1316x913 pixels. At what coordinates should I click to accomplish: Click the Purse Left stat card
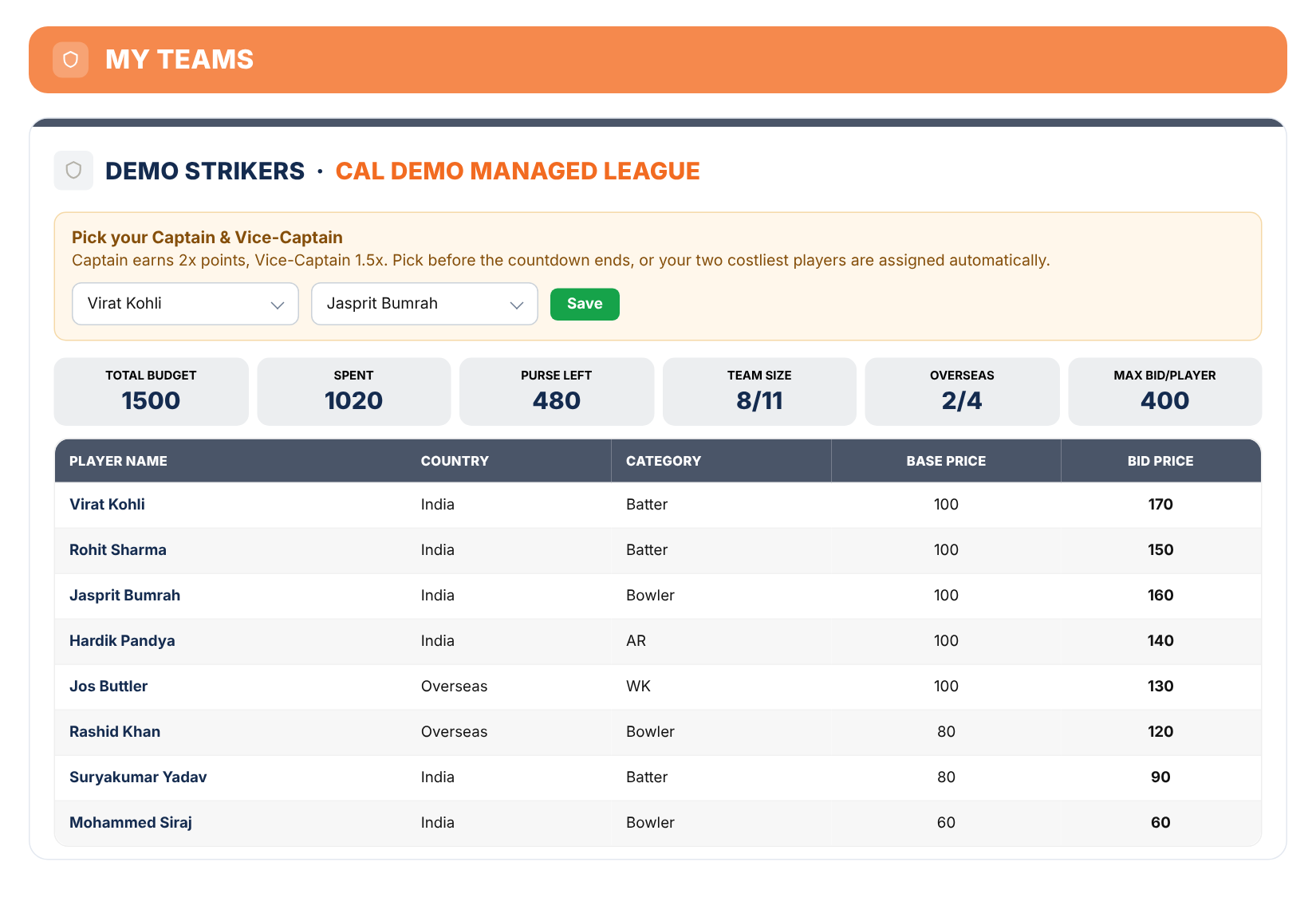[x=557, y=392]
